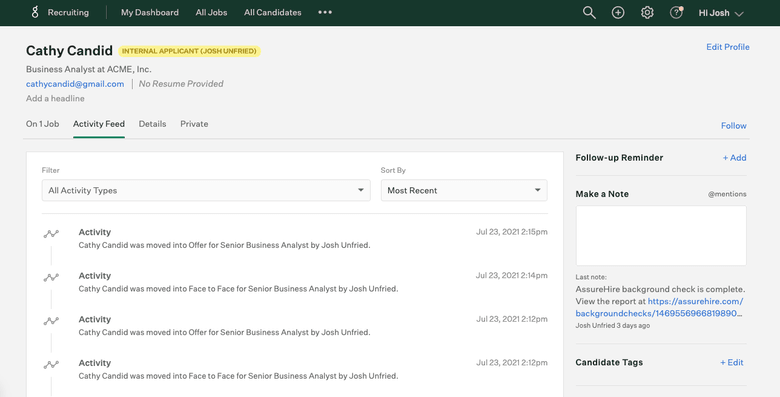Go to All Candidates in navigation
The height and width of the screenshot is (397, 780).
273,12
